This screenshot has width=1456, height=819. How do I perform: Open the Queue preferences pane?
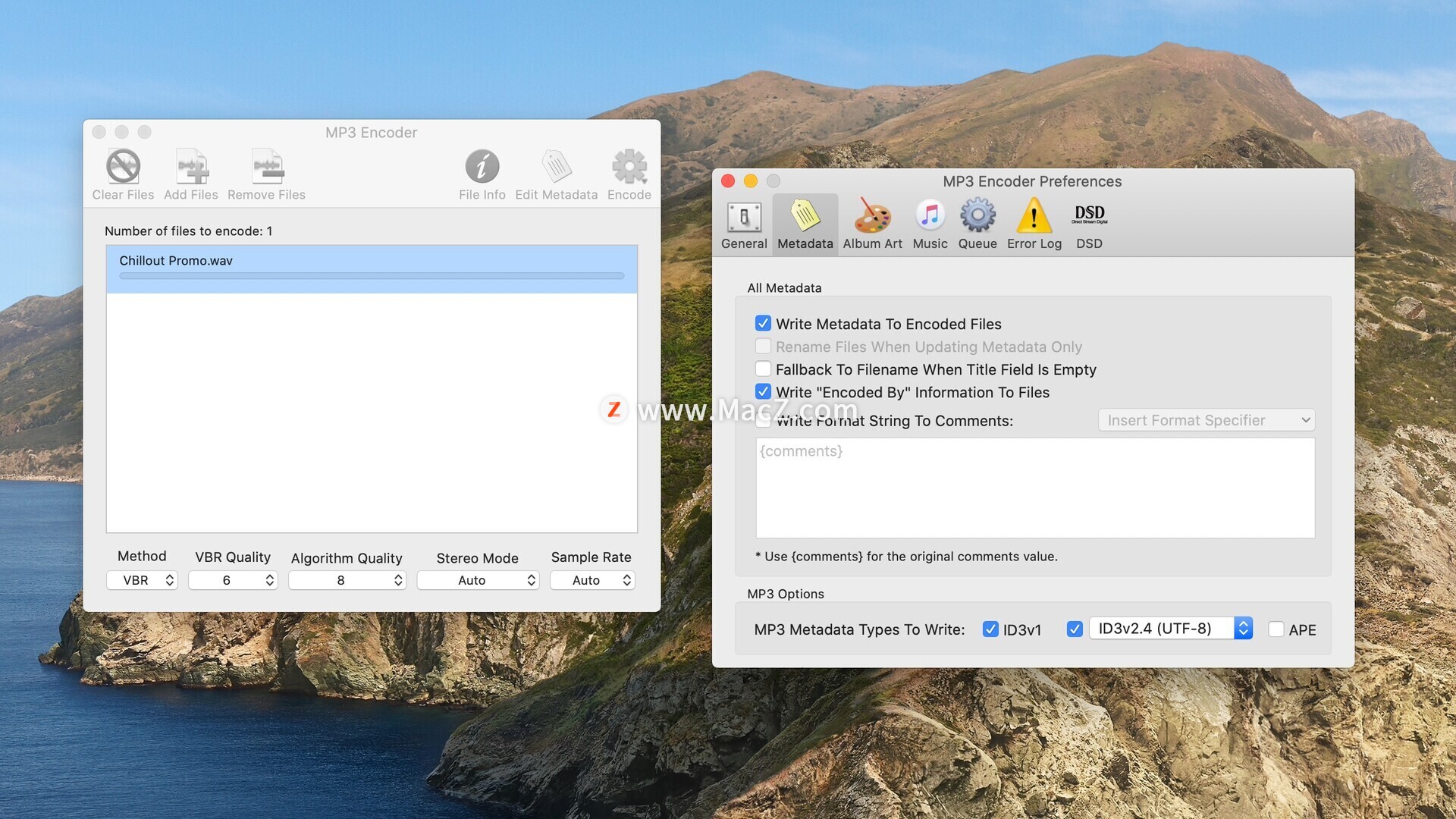tap(977, 224)
